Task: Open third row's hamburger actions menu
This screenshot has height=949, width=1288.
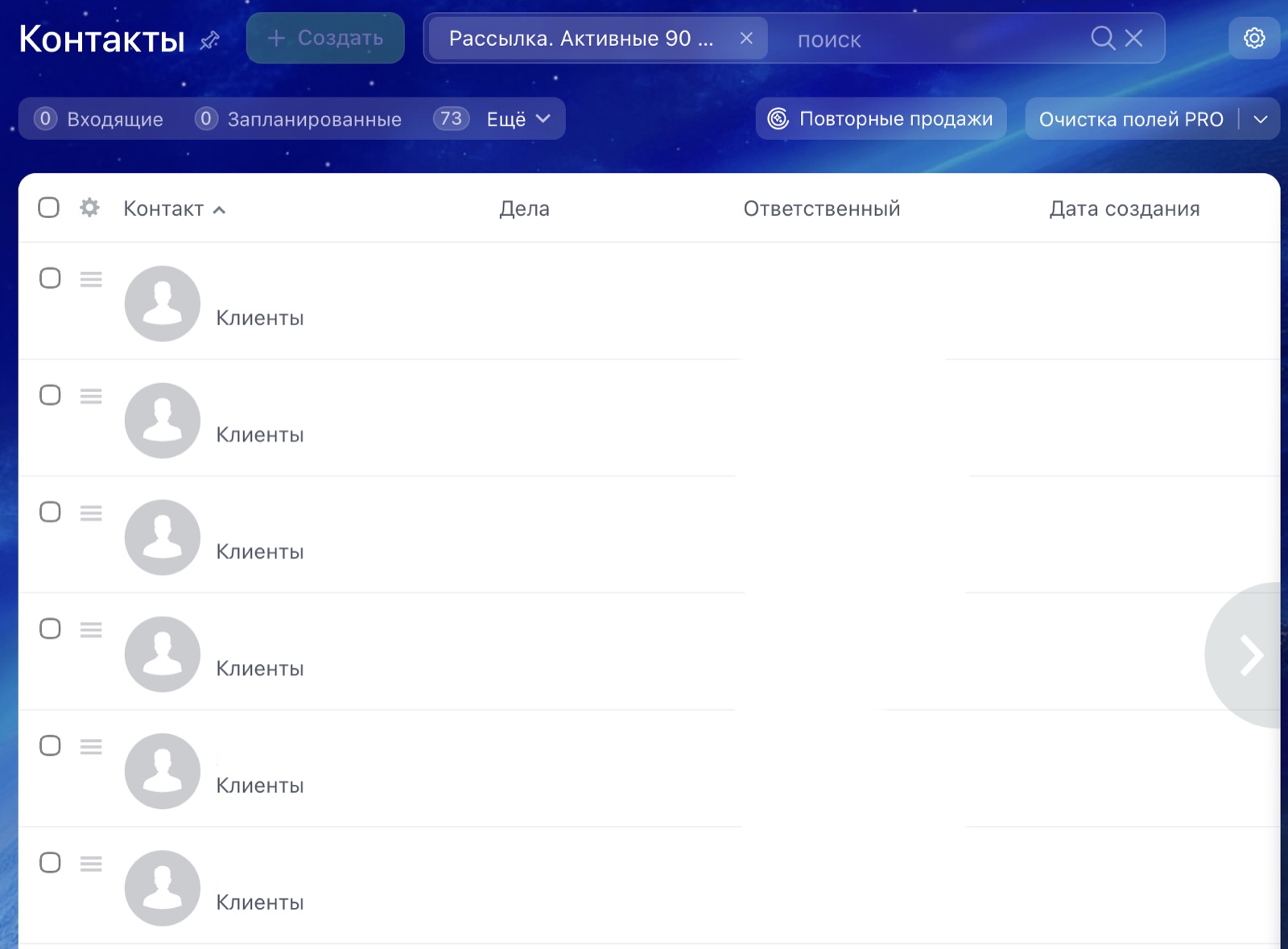Action: 91,513
